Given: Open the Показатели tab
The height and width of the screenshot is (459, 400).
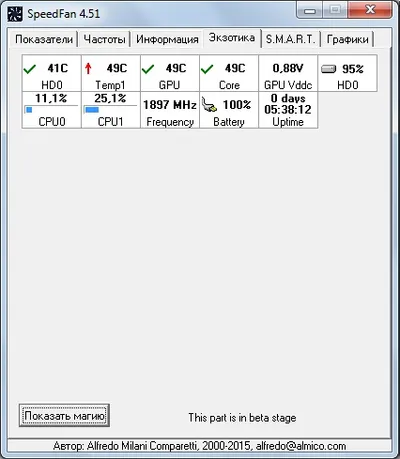Looking at the screenshot, I should (x=44, y=39).
